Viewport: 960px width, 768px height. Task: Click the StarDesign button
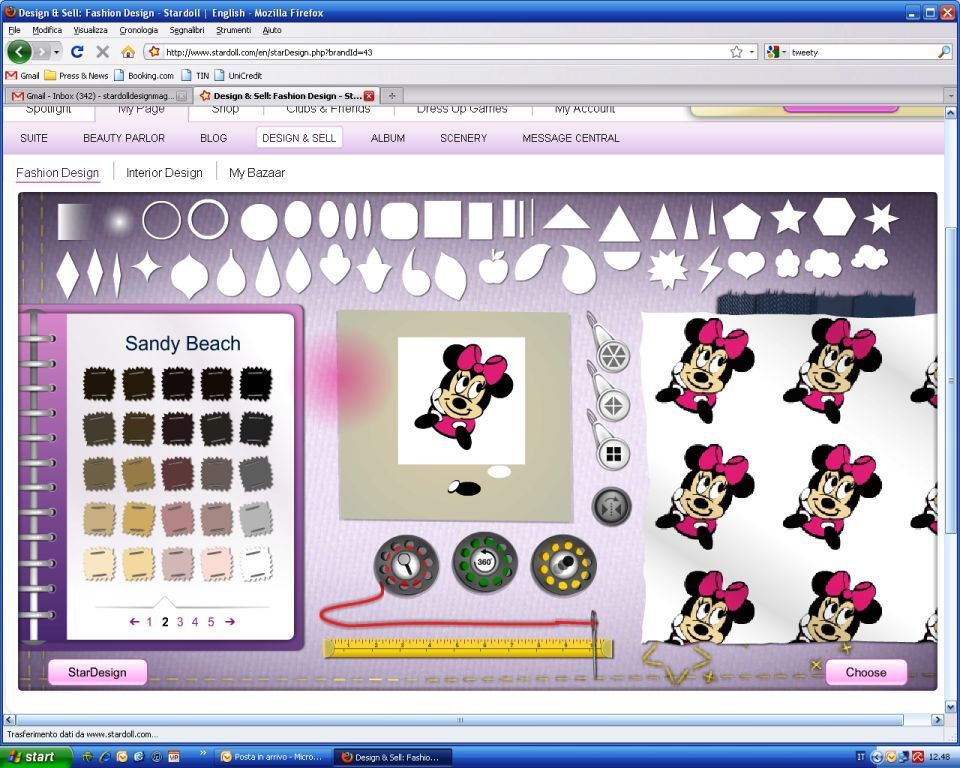[x=97, y=672]
